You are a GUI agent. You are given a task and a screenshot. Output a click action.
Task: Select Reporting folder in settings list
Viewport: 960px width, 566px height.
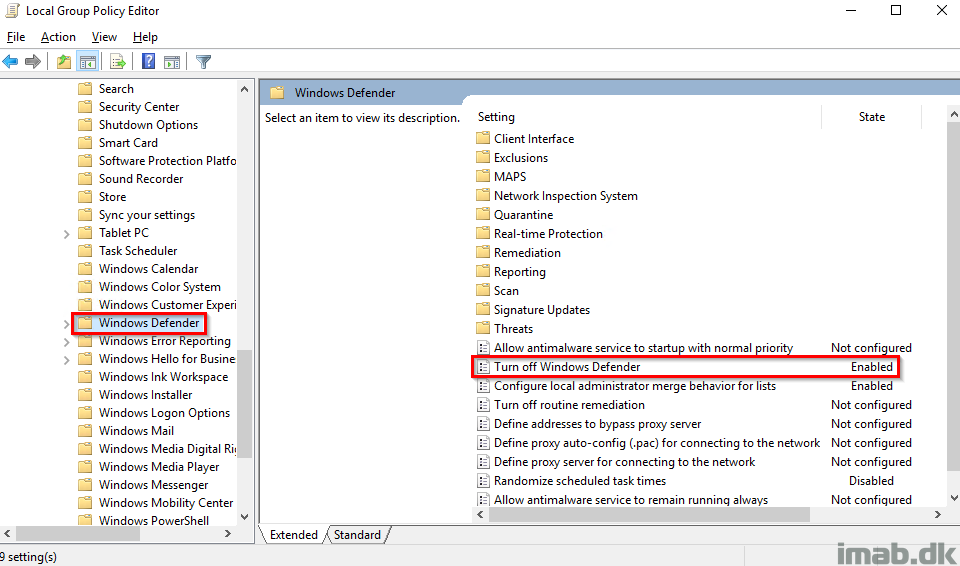coord(519,272)
